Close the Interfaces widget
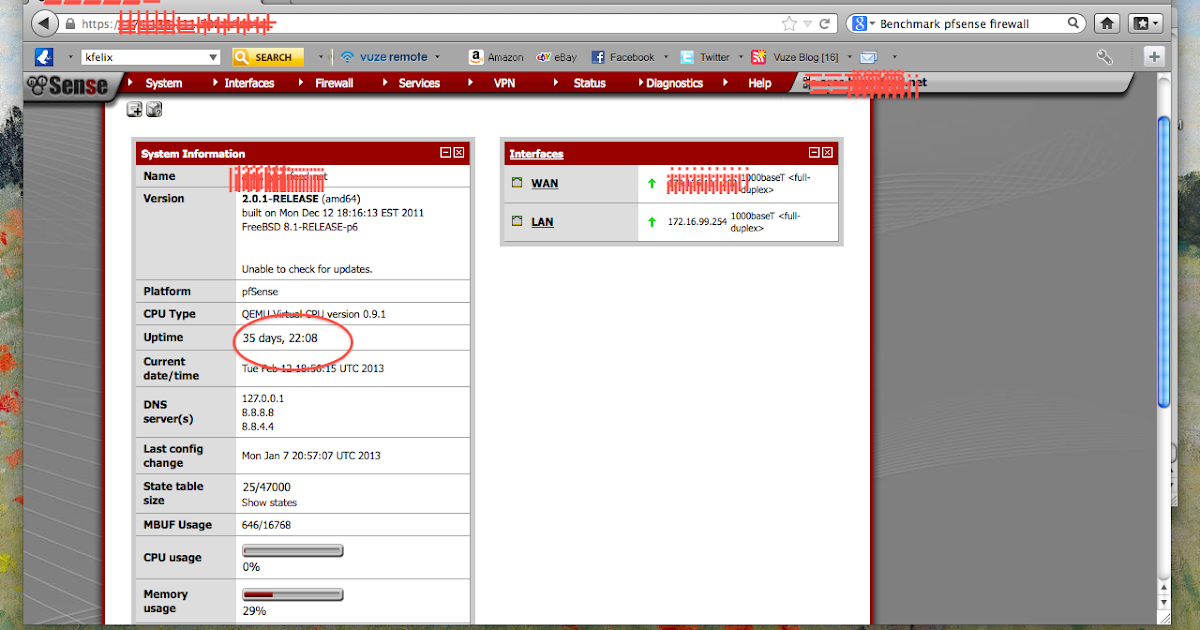The width and height of the screenshot is (1200, 630). coord(827,153)
